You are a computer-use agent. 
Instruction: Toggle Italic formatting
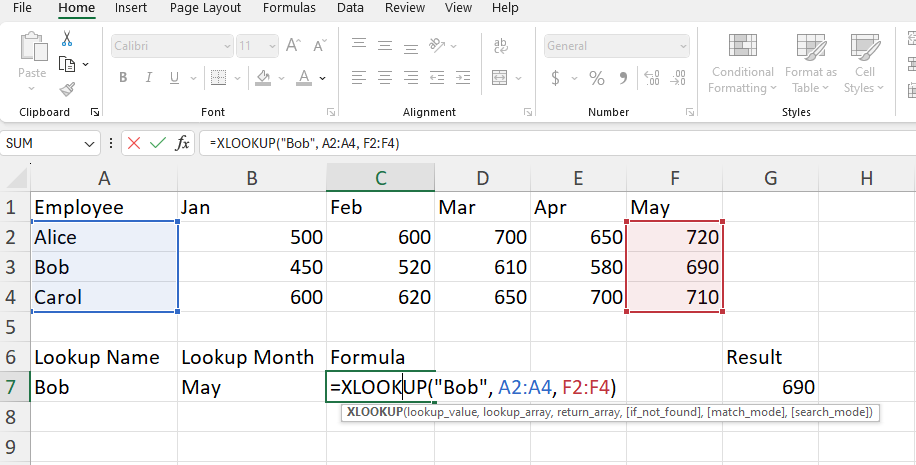(x=150, y=78)
